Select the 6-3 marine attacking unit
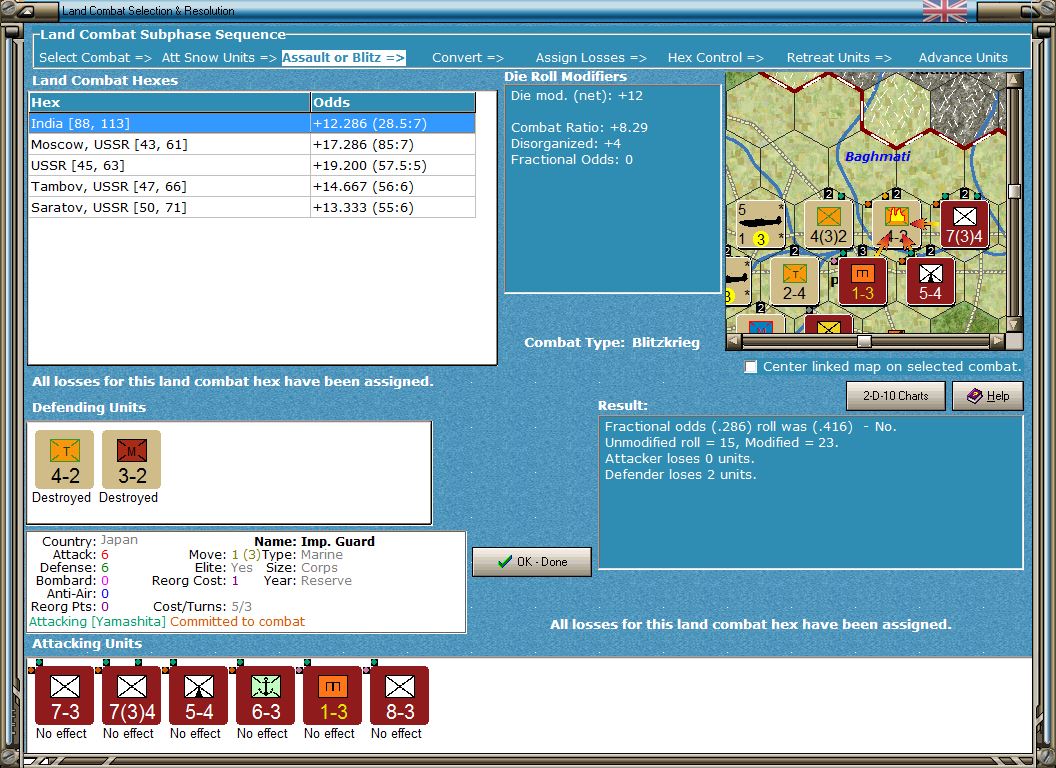 coord(265,696)
